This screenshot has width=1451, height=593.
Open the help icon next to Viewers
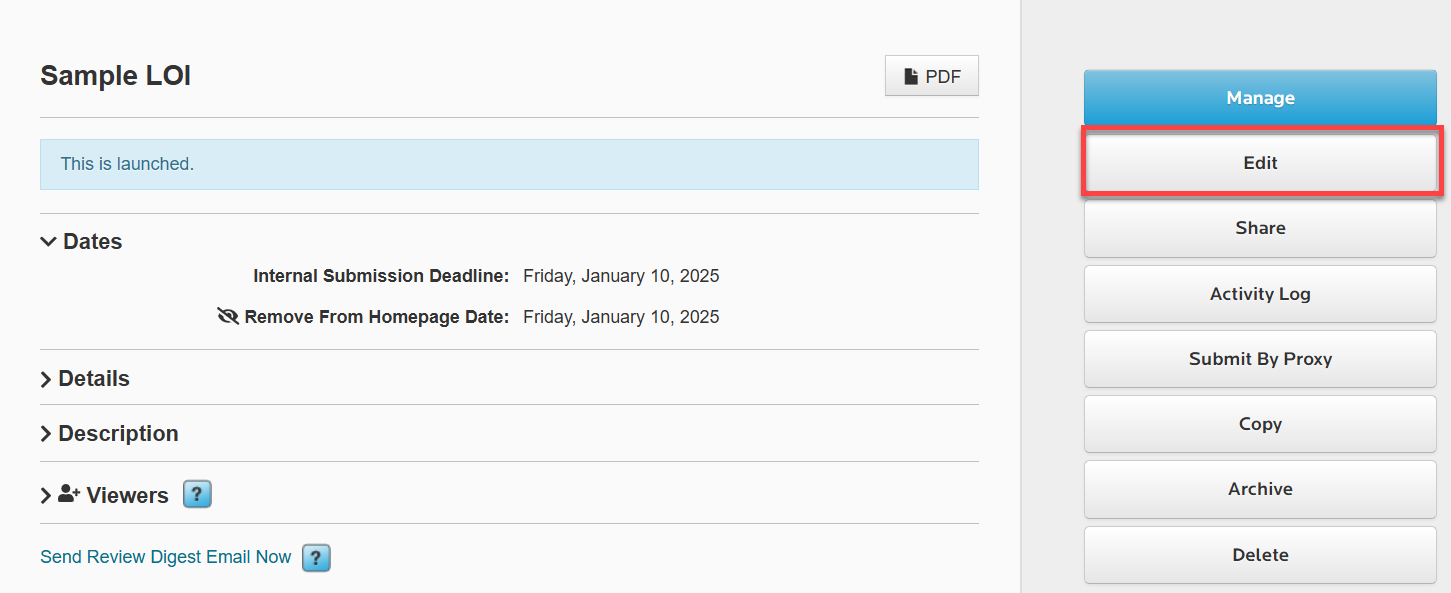[x=197, y=493]
